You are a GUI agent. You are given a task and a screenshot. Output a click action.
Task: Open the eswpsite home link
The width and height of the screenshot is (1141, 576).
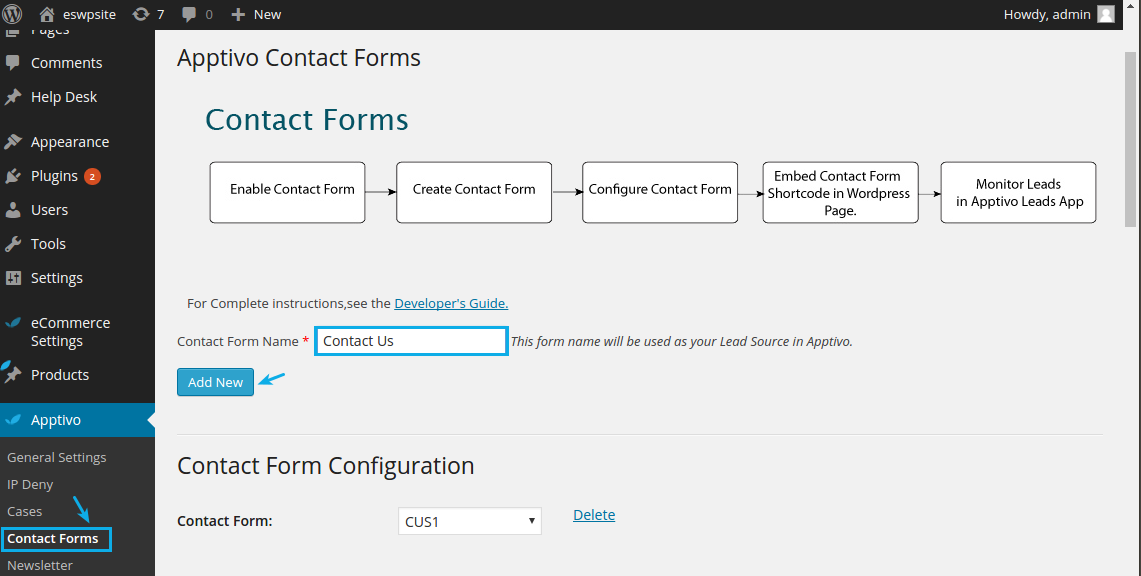(77, 15)
